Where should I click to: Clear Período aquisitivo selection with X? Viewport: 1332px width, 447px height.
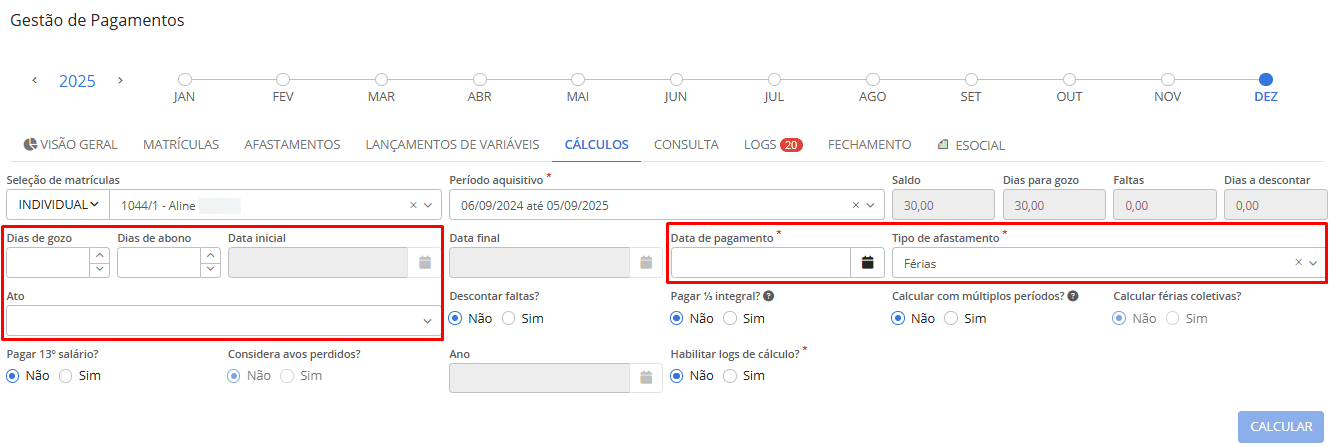[856, 205]
